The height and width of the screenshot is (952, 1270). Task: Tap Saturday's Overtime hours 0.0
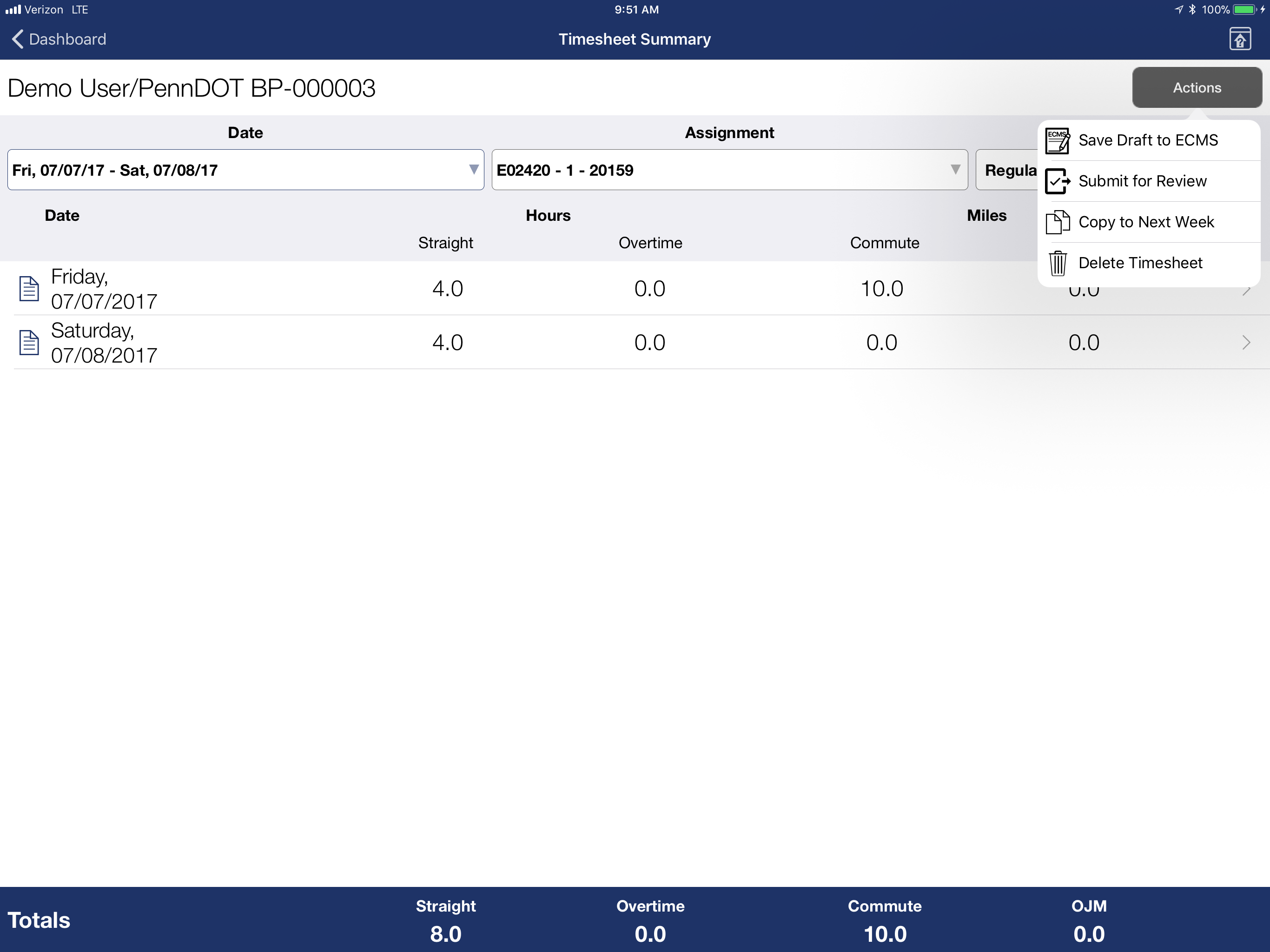point(650,342)
